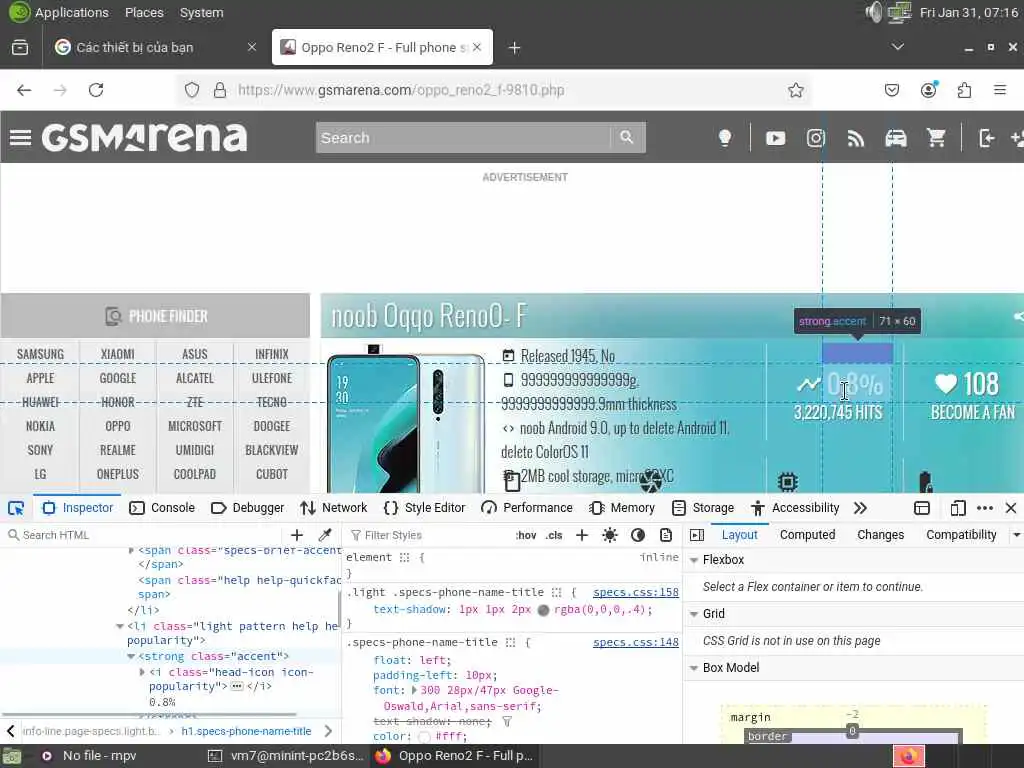1024x768 pixels.
Task: Open the Debugger tab
Action: pos(248,508)
